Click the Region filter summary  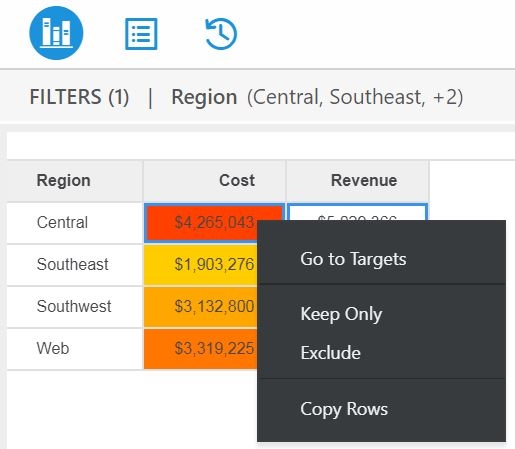[317, 97]
